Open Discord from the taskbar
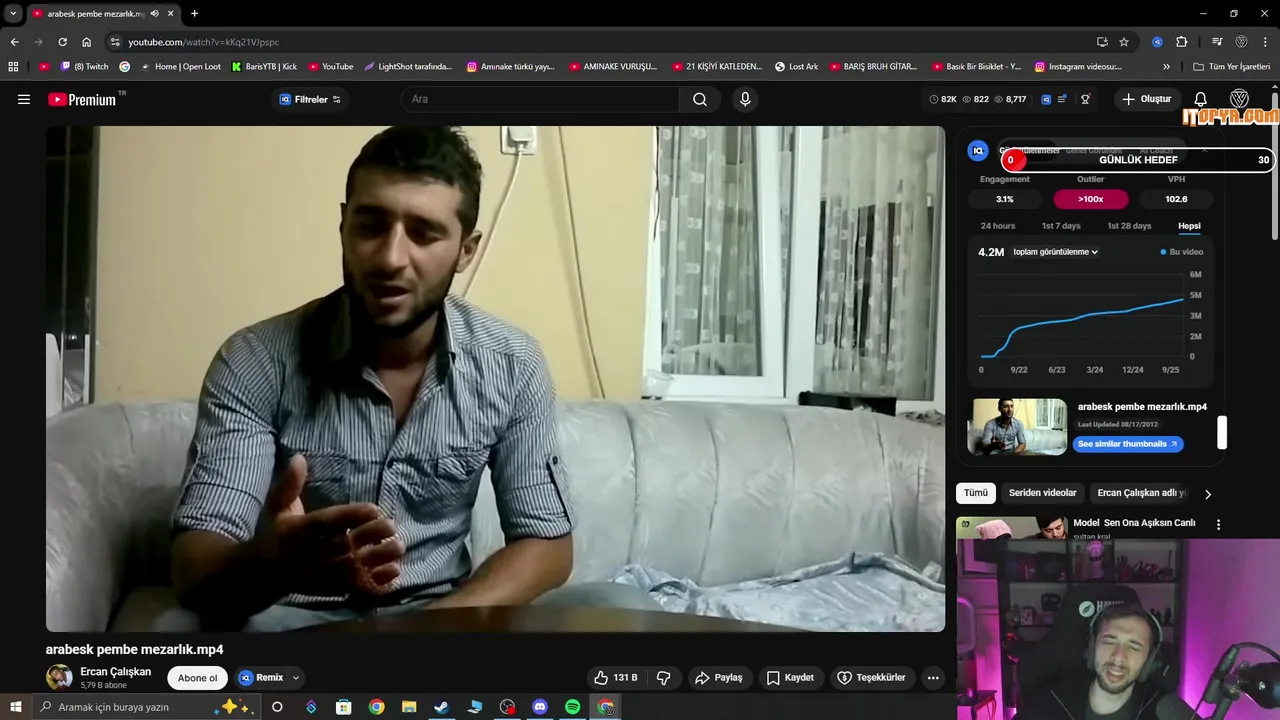The height and width of the screenshot is (720, 1280). pos(540,707)
